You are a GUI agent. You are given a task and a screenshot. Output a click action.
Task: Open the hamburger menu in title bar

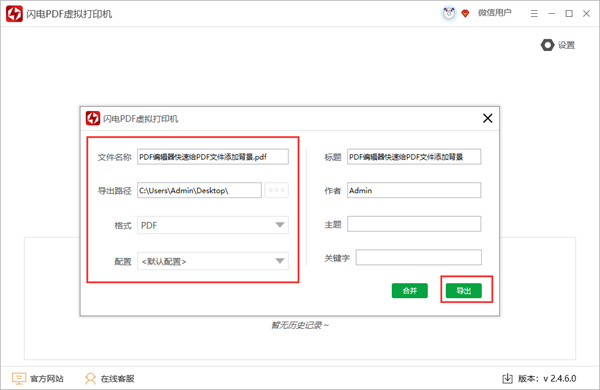pyautogui.click(x=534, y=14)
